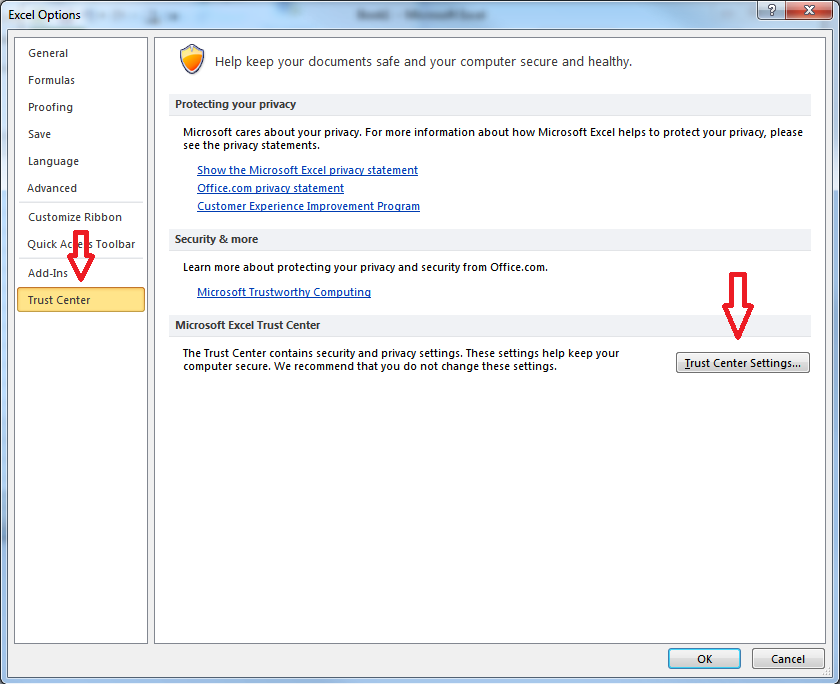Image resolution: width=840 pixels, height=684 pixels.
Task: Select Add-Ins category
Action: 48,273
